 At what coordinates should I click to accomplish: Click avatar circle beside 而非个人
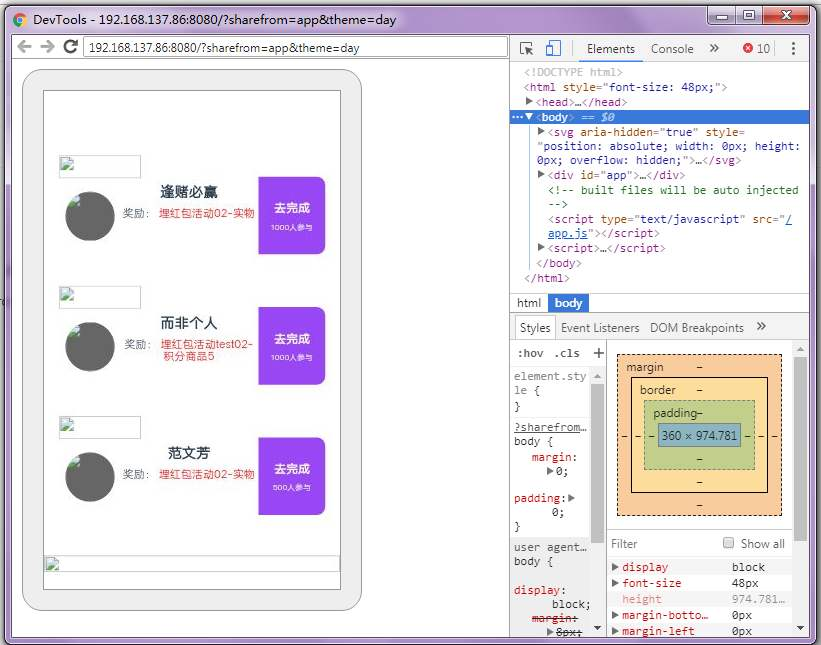pyautogui.click(x=90, y=347)
